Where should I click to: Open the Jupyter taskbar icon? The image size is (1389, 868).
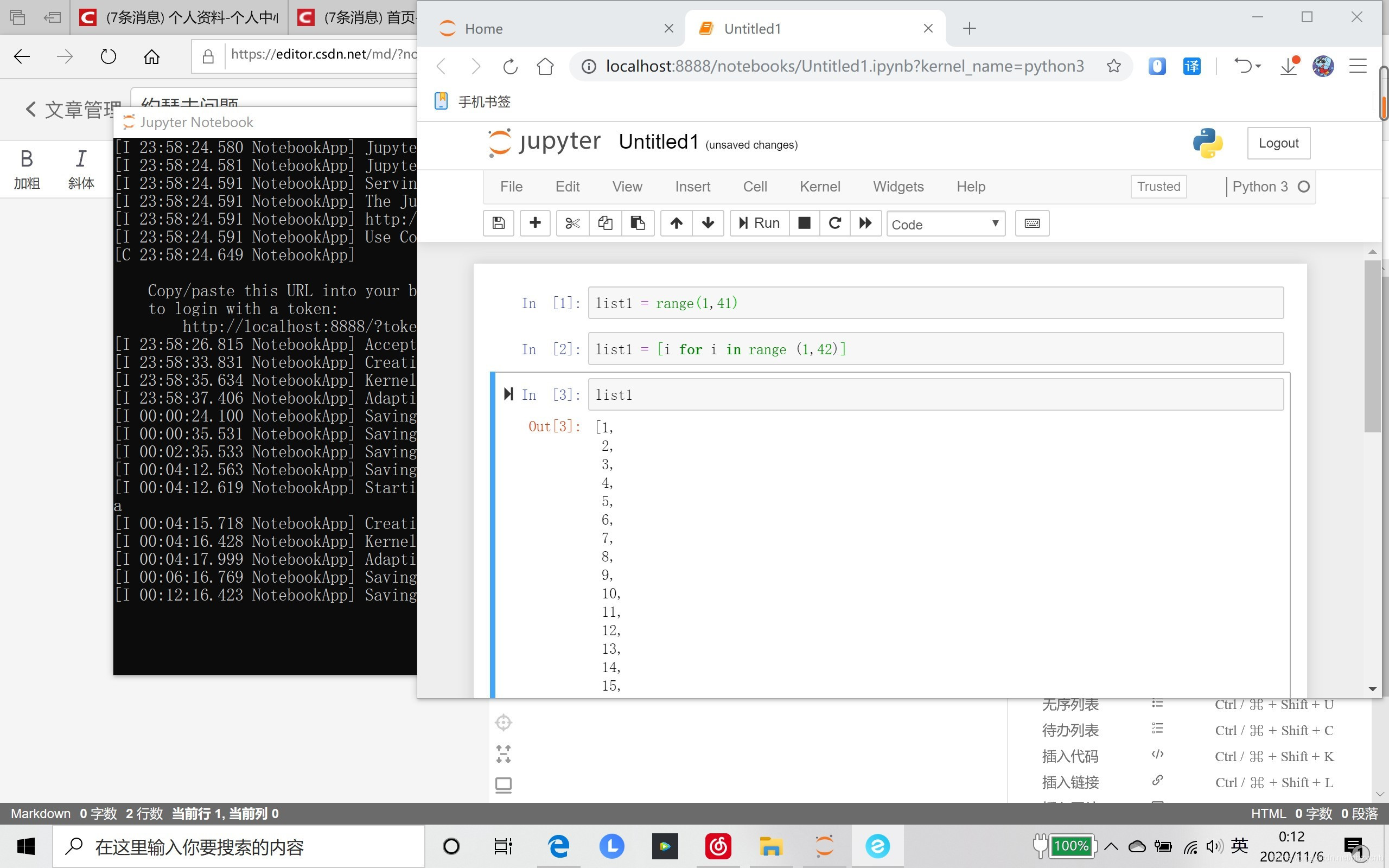824,846
